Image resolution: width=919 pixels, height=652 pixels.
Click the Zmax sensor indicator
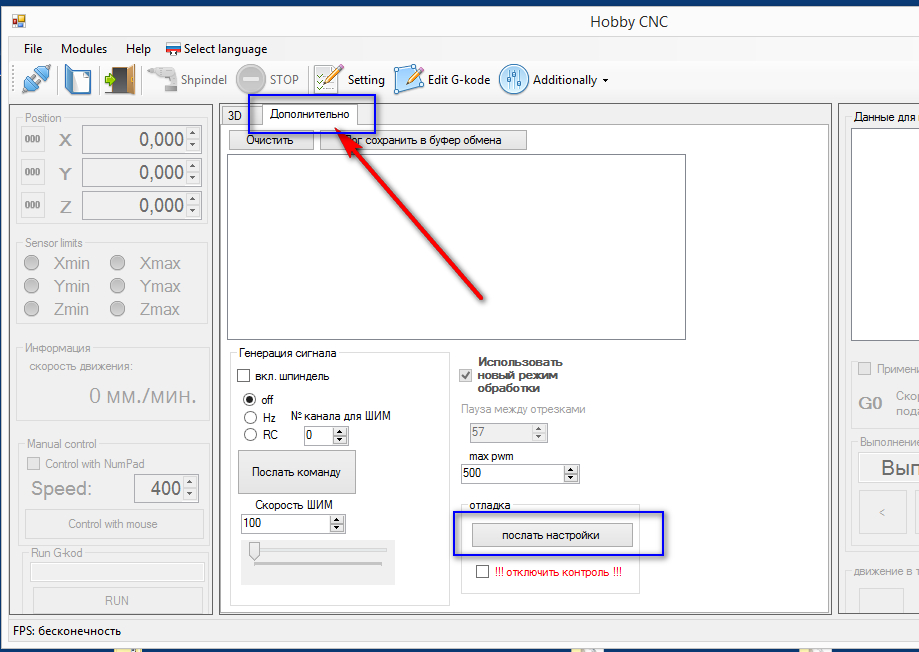(x=118, y=308)
